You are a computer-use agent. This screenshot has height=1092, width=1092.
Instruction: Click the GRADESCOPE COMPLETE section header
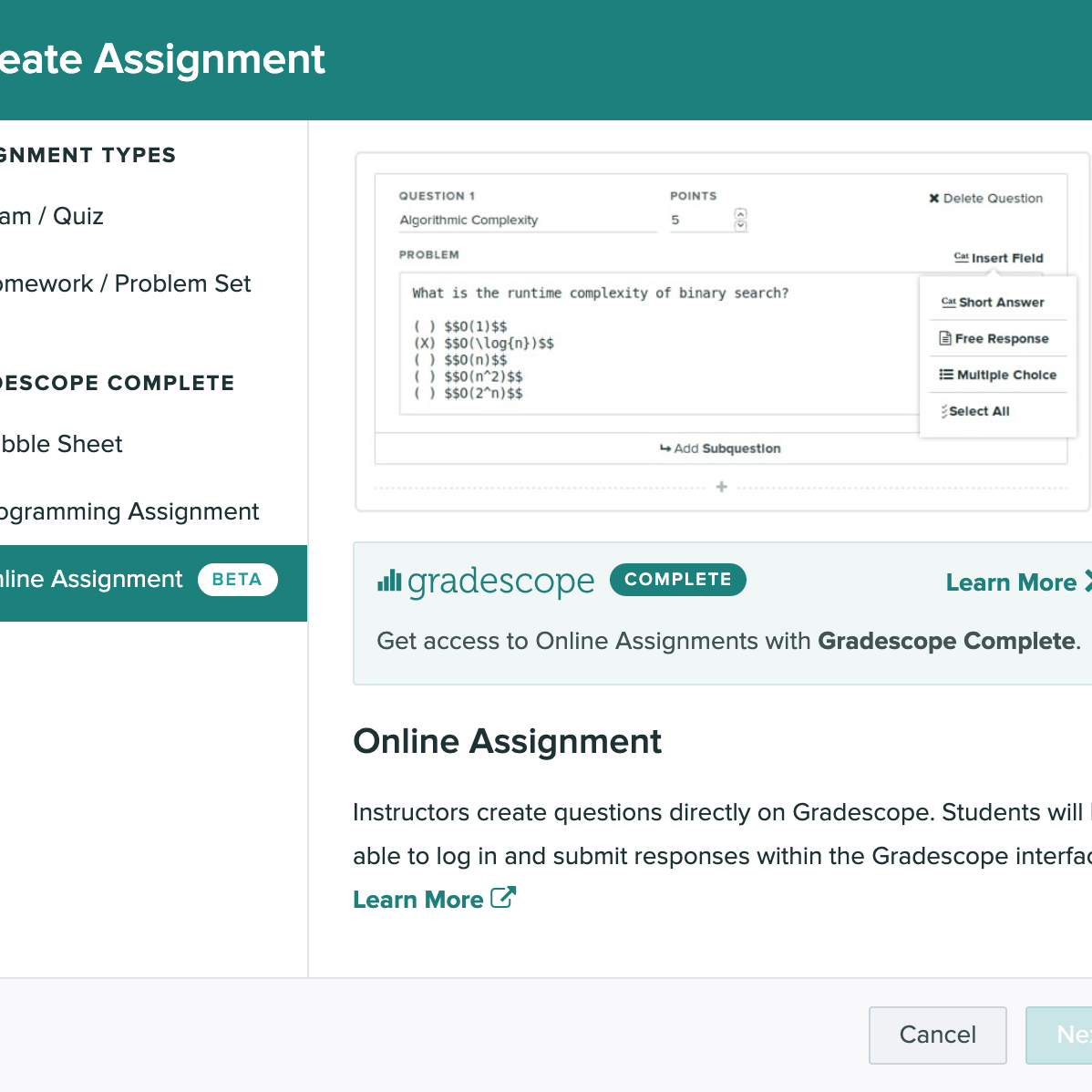click(117, 382)
